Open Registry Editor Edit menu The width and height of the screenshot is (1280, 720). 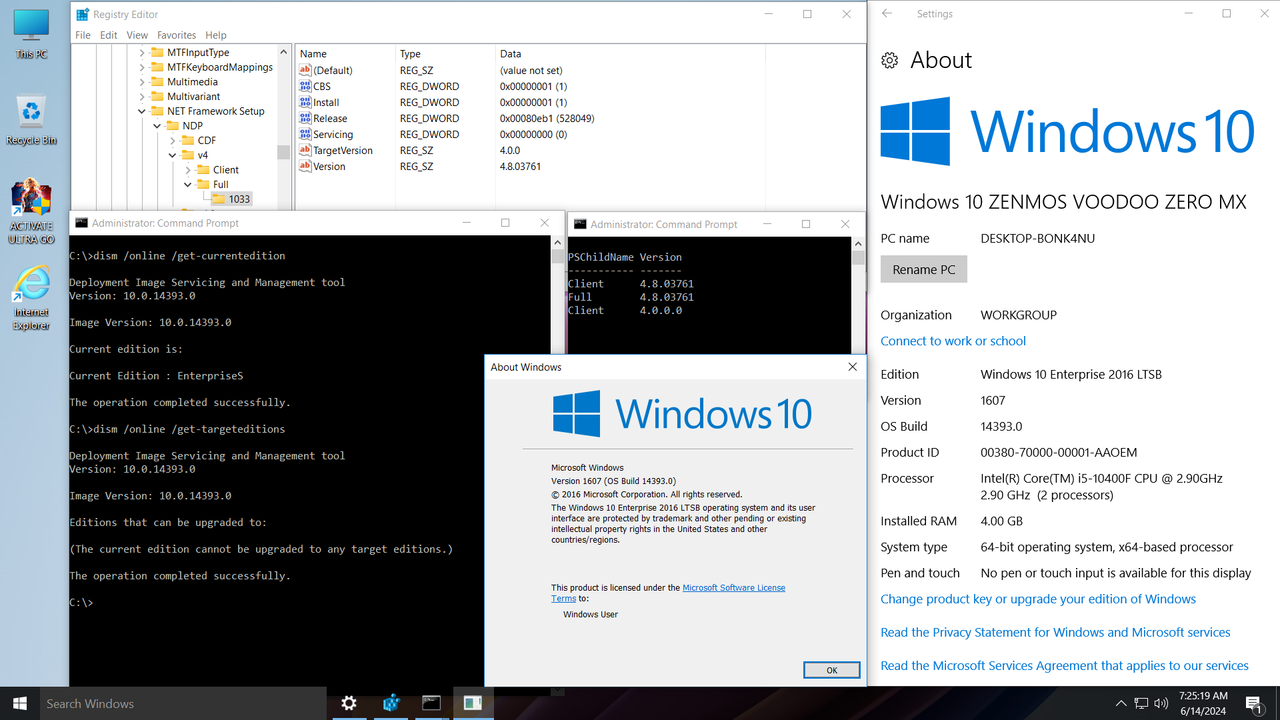pos(108,35)
